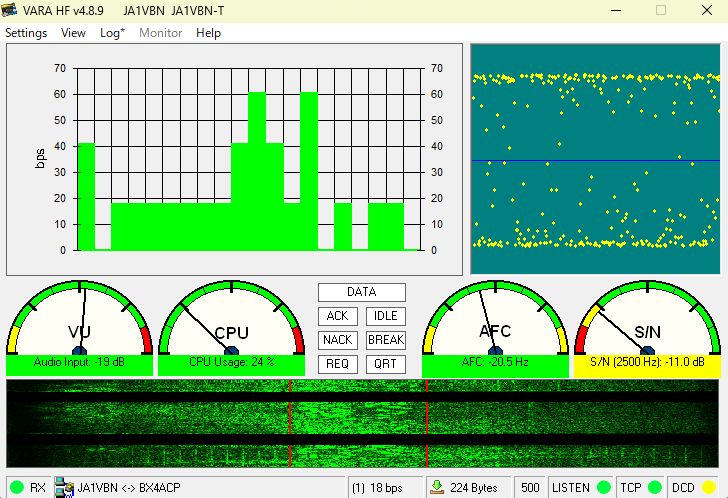The width and height of the screenshot is (728, 498).
Task: Click the waterfall spectrum display
Action: coord(362,423)
